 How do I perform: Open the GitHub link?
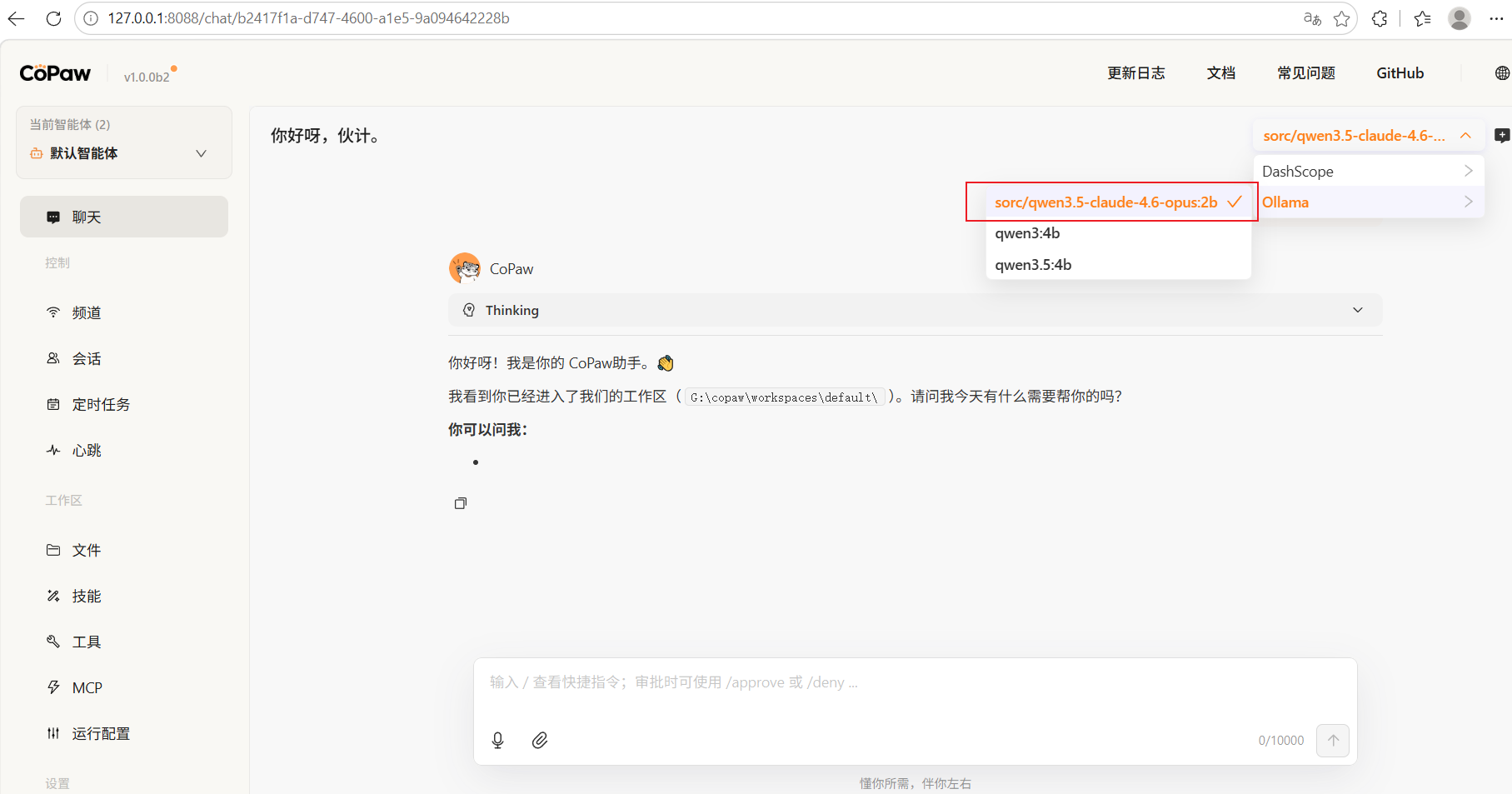click(x=1400, y=73)
